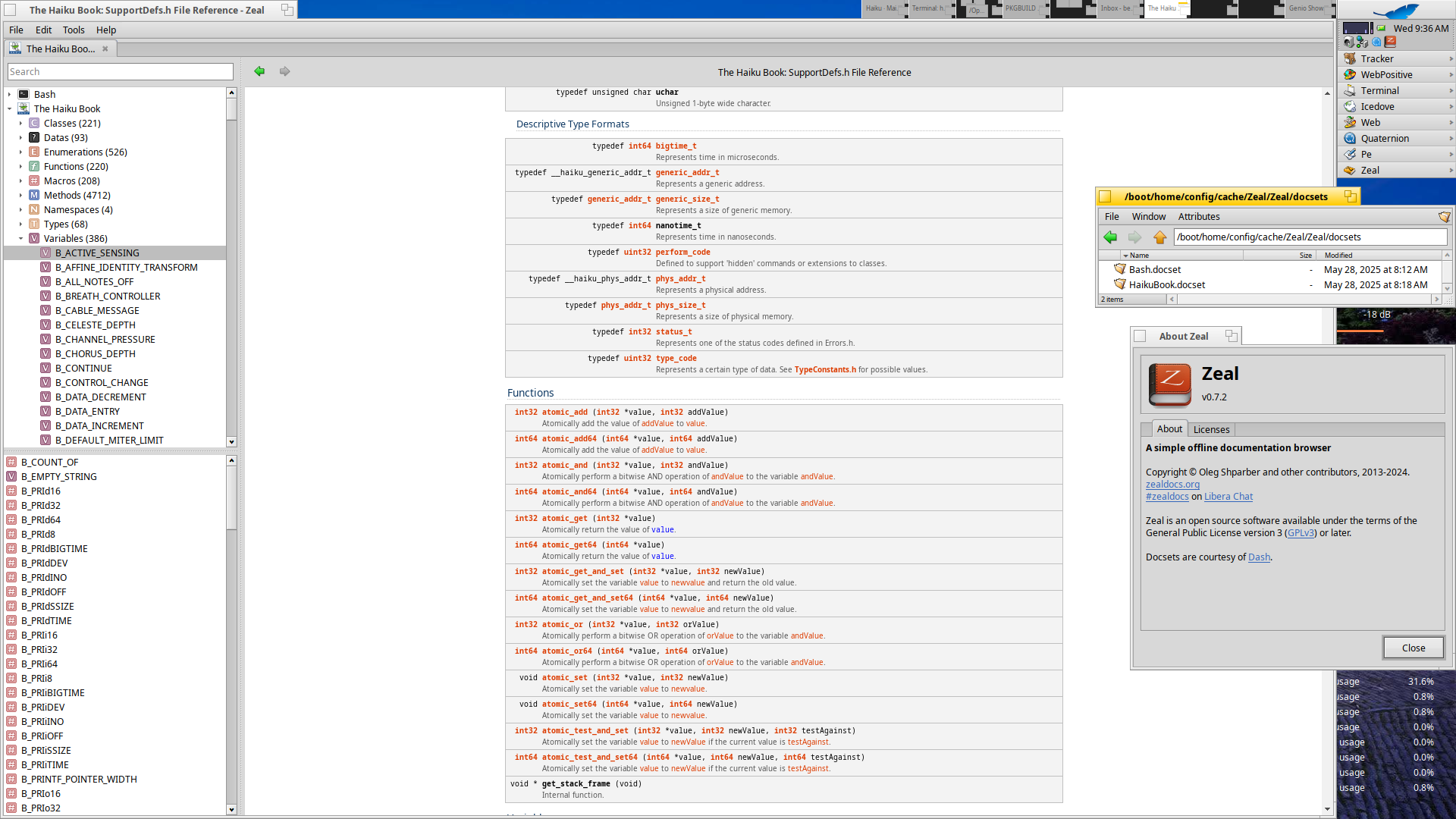The width and height of the screenshot is (1456, 819).
Task: Click the forward arrow in Zeal toolbar
Action: [284, 71]
